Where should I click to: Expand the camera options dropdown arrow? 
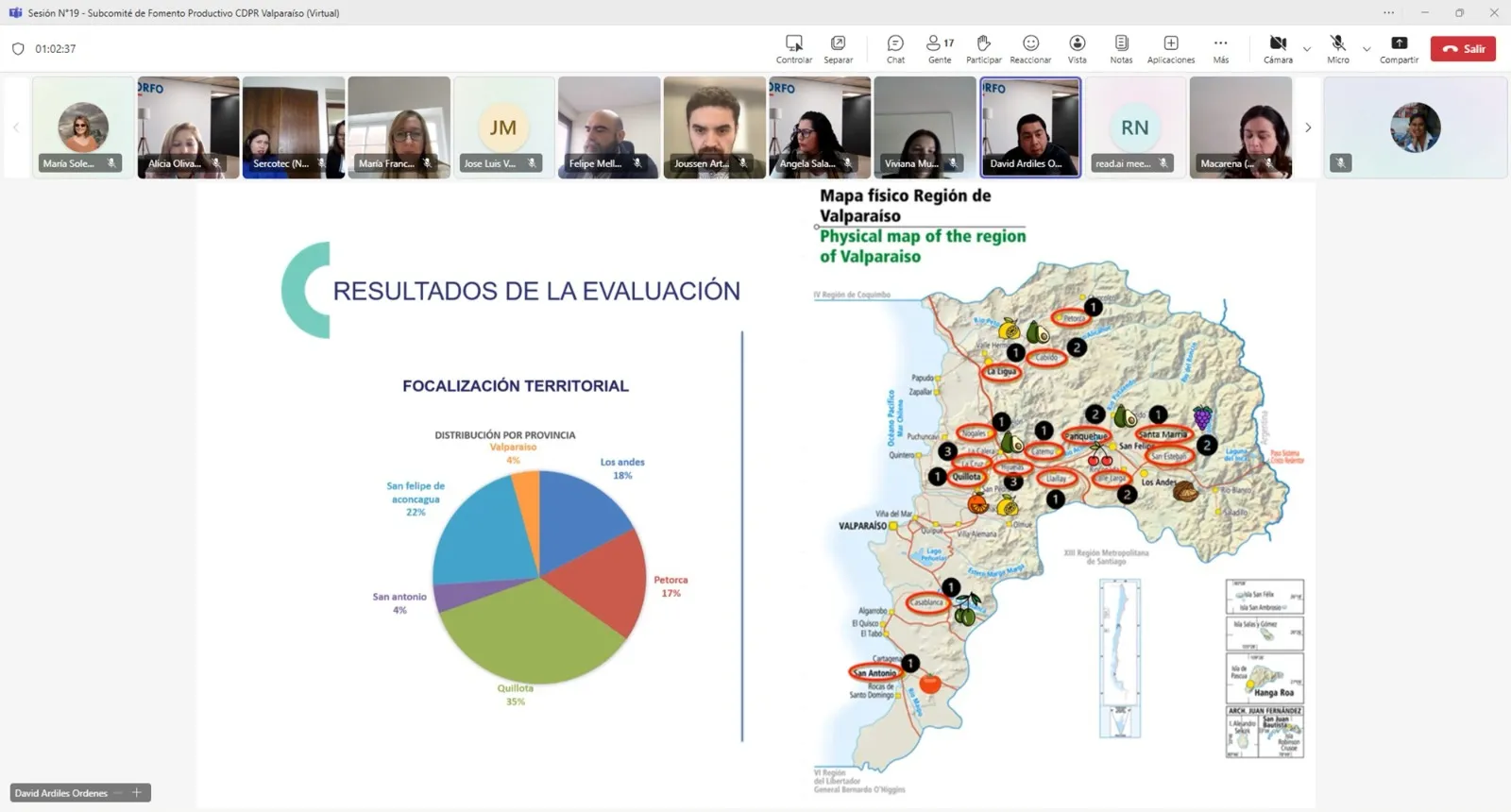point(1307,49)
